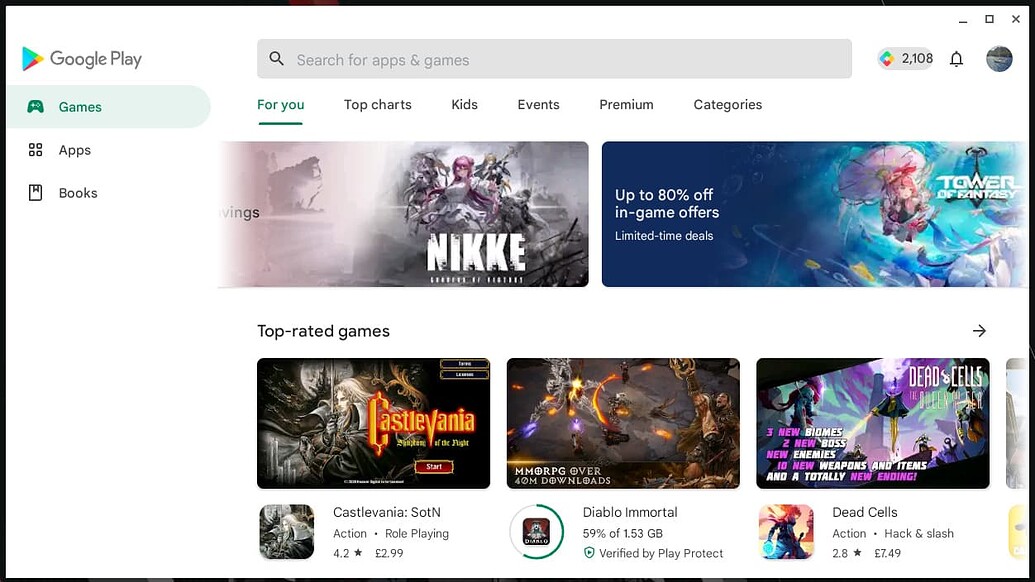Click the Play Points 2,108 badge
1035x582 pixels.
click(x=905, y=59)
